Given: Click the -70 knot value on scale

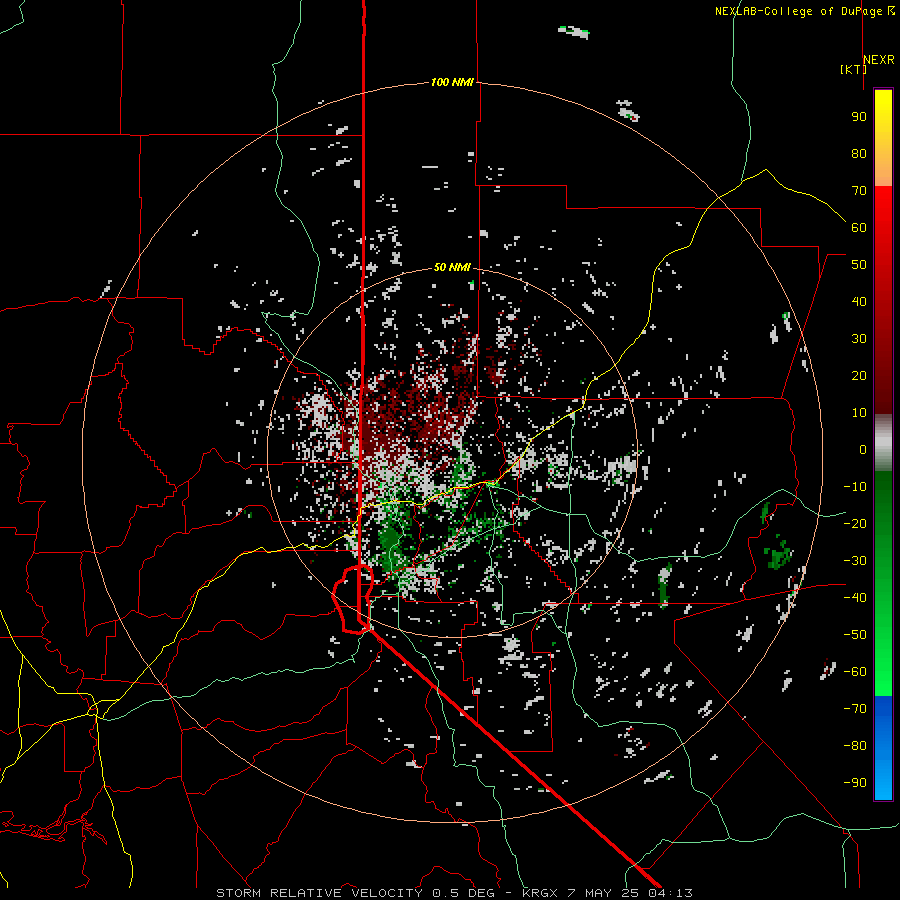Looking at the screenshot, I should pos(855,709).
